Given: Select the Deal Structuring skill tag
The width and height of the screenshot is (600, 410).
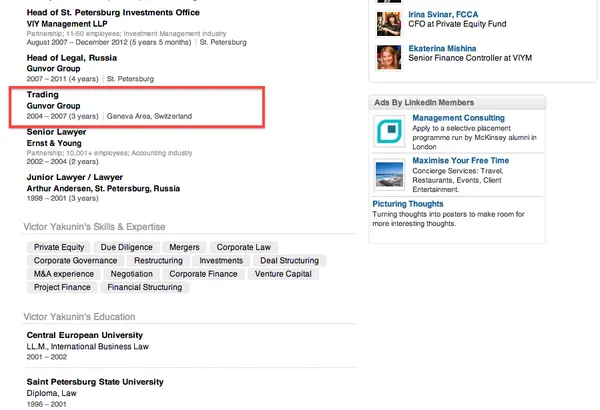Looking at the screenshot, I should pos(289,261).
